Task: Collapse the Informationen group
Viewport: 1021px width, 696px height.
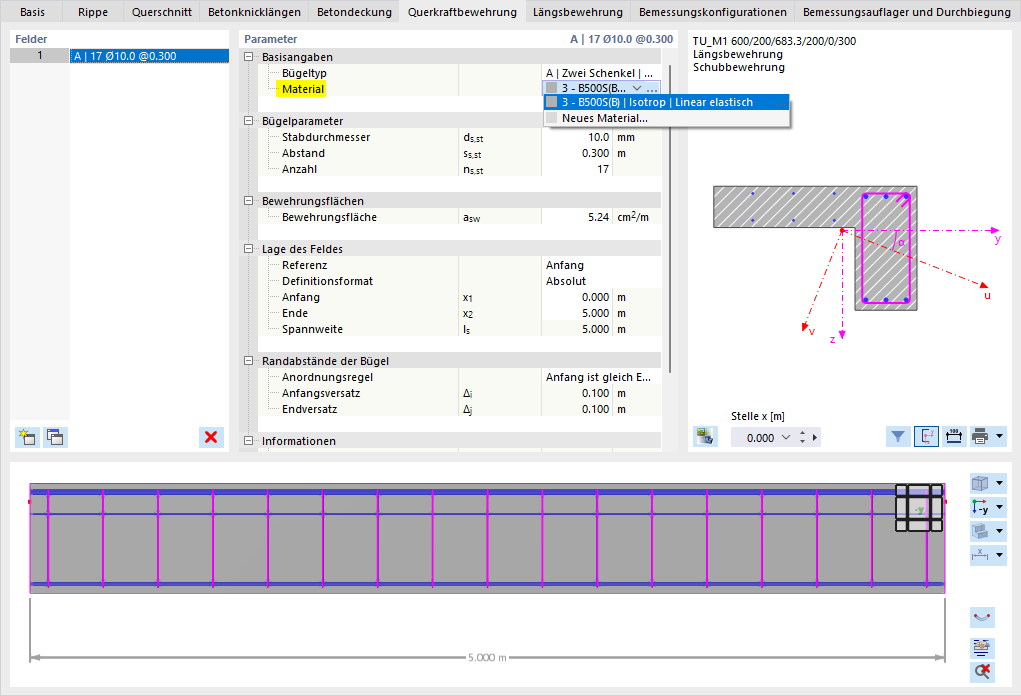Action: click(248, 441)
